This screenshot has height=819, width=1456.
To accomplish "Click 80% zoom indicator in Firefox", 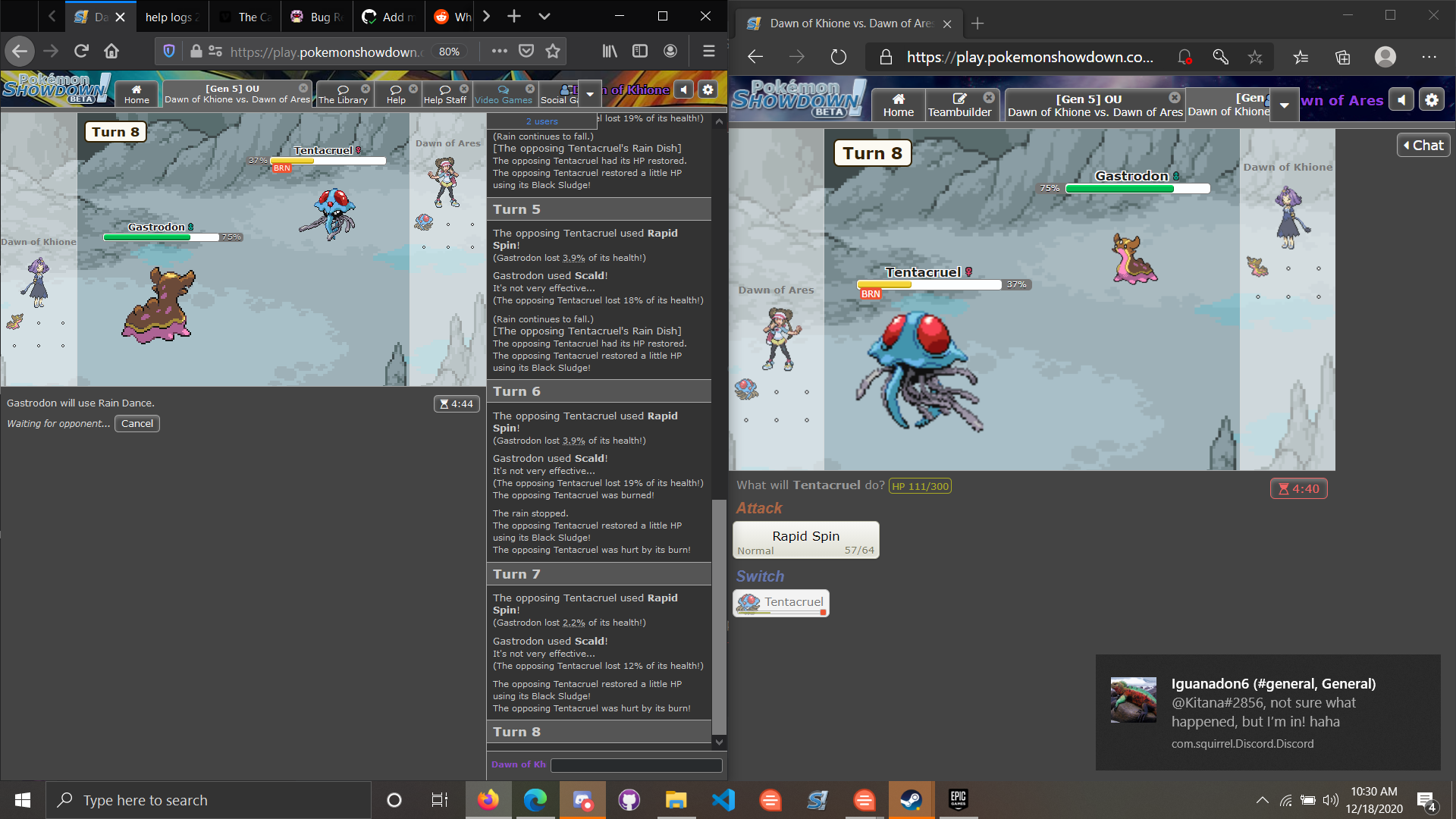I will (x=449, y=52).
